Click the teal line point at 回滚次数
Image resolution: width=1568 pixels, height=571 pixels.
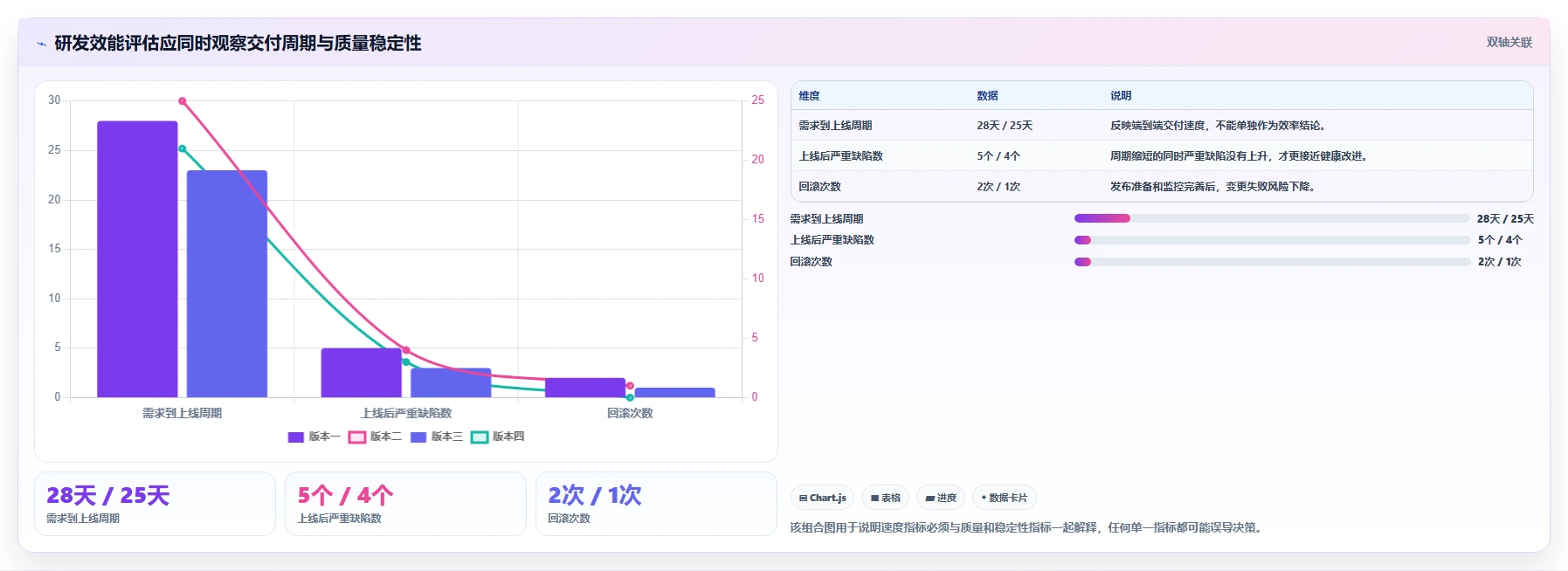tap(630, 397)
